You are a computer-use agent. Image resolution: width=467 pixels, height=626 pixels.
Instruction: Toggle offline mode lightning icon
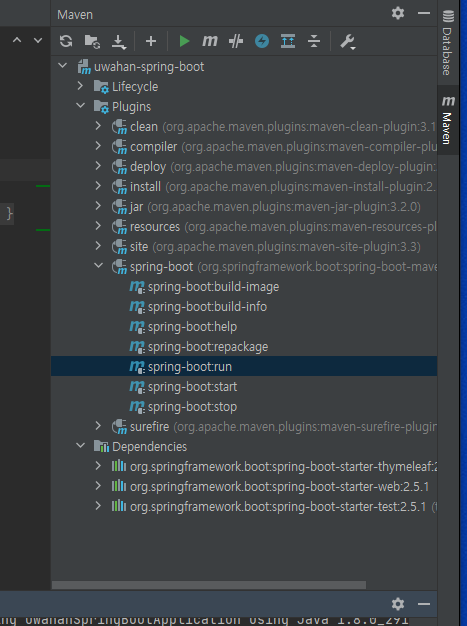coord(262,41)
